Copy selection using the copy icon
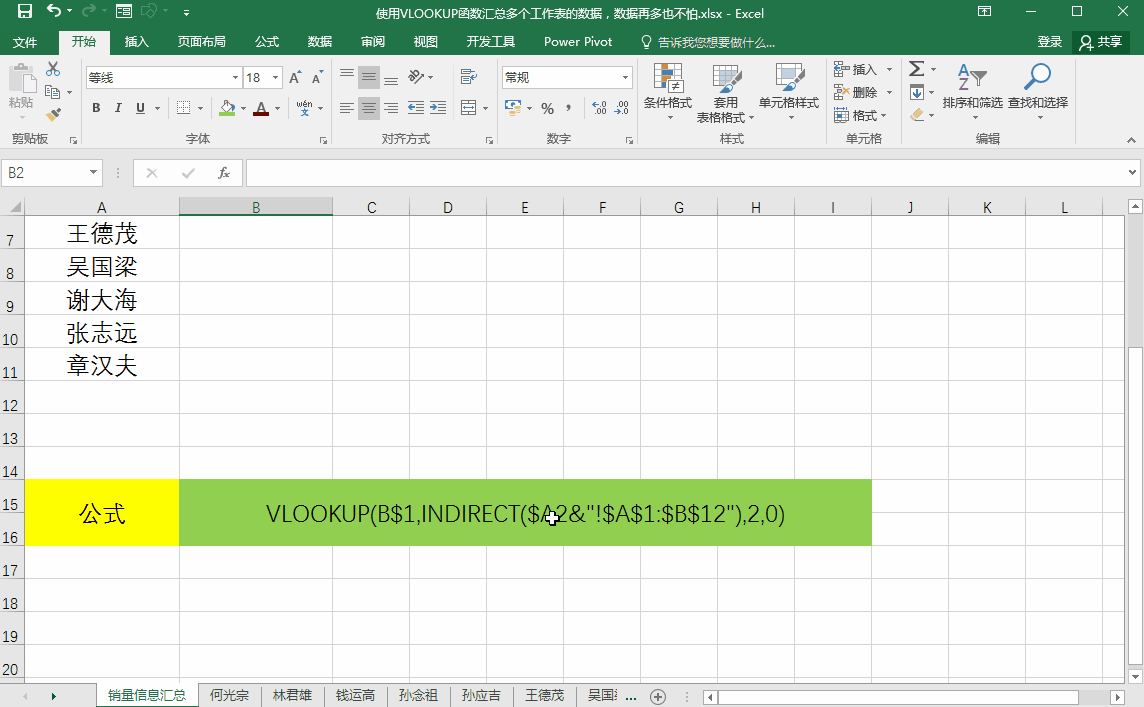1144x707 pixels. [x=53, y=92]
